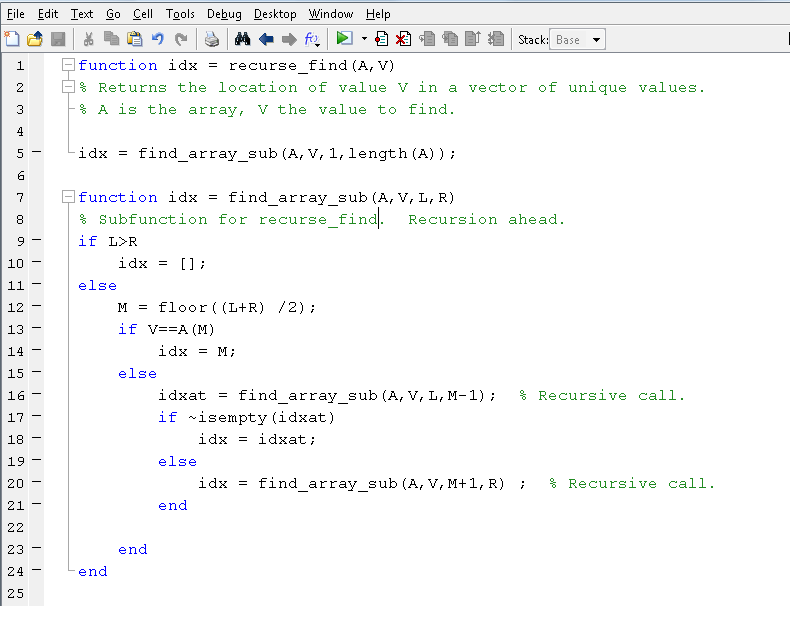Click 'find_array_sub(A,V,L,R)' on line 7
Screen dimensions: 790x620
pos(341,197)
